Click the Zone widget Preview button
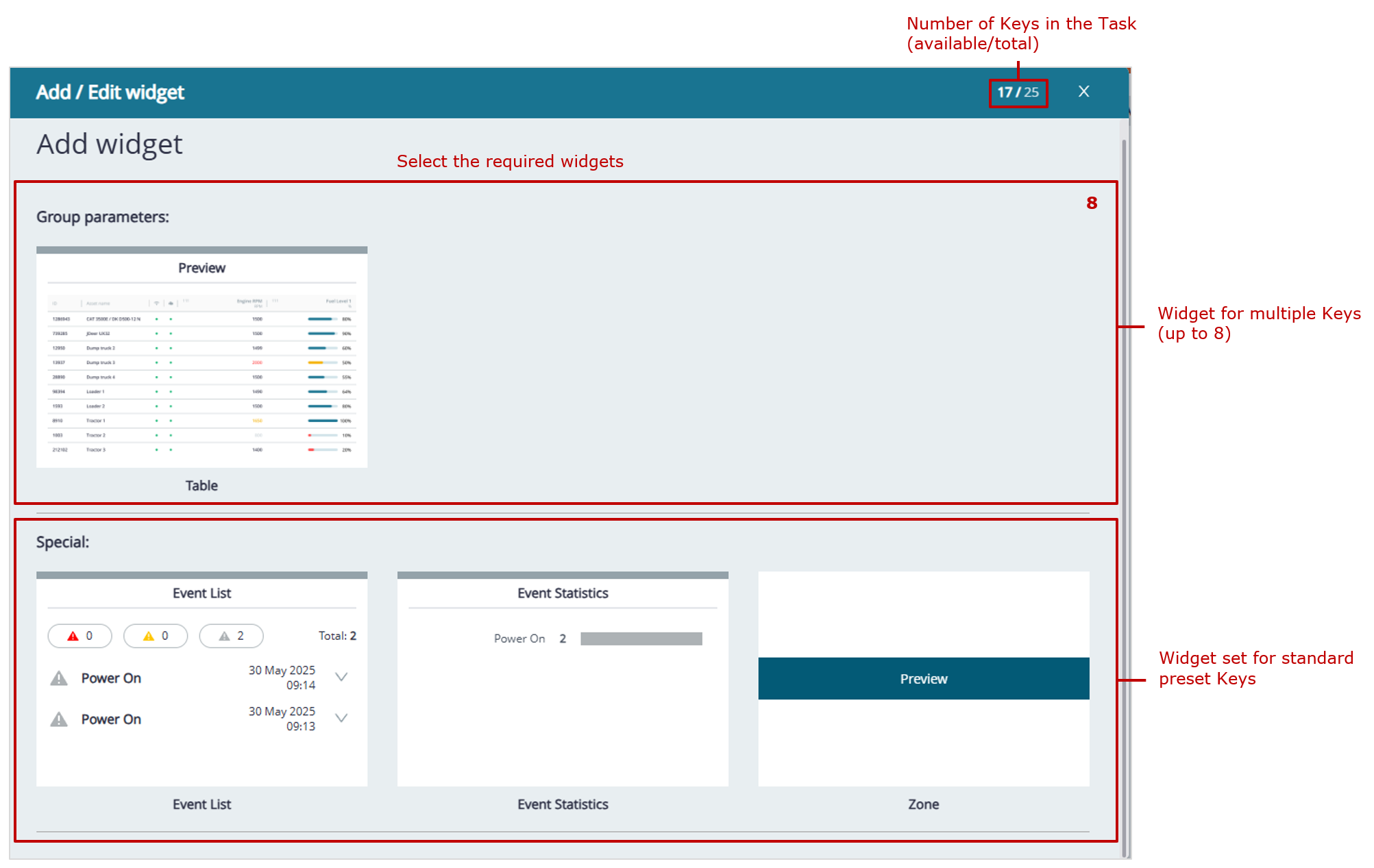 [923, 678]
